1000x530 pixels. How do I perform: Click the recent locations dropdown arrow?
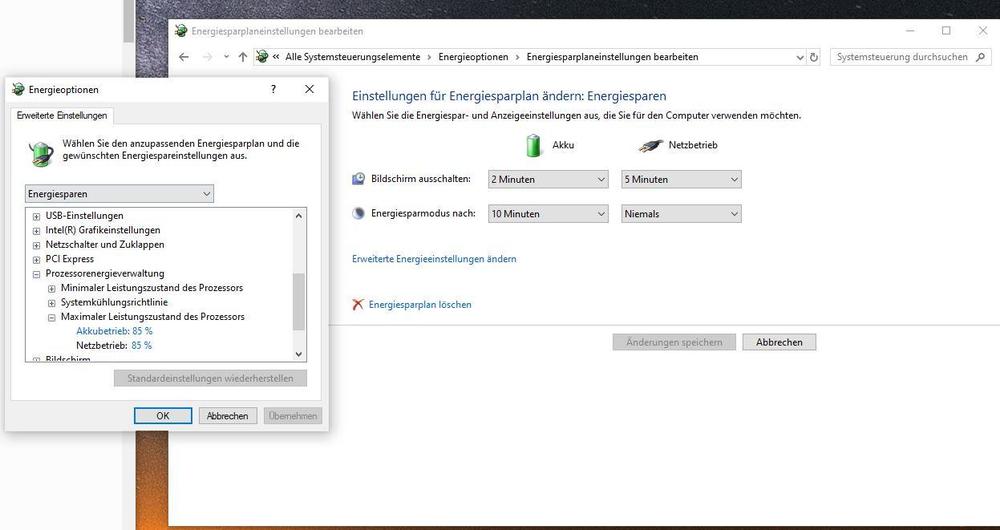(226, 57)
